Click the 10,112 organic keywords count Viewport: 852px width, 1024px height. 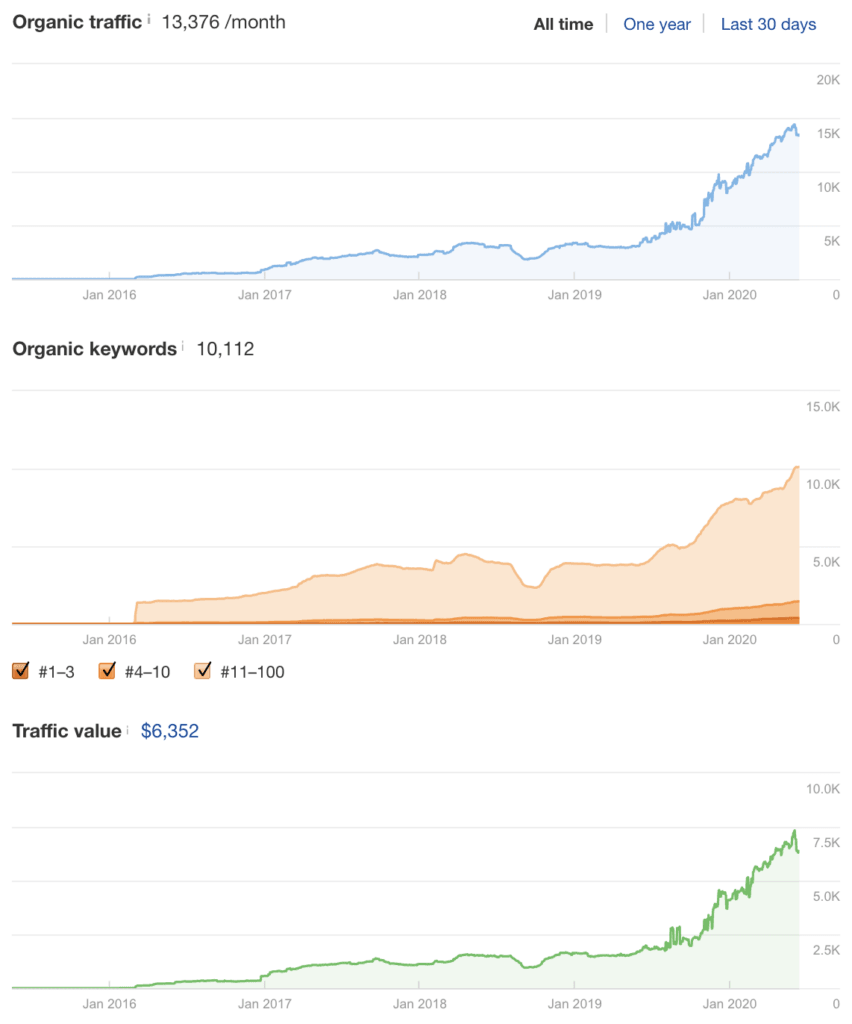[x=225, y=349]
